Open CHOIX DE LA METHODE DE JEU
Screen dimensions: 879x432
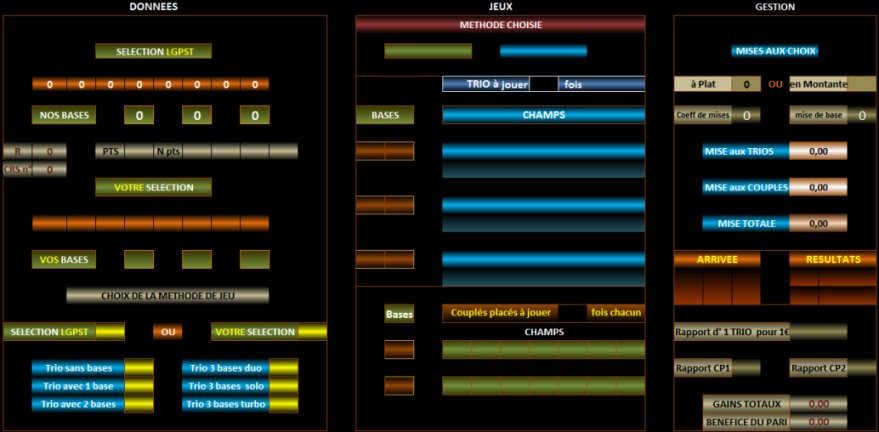click(167, 295)
